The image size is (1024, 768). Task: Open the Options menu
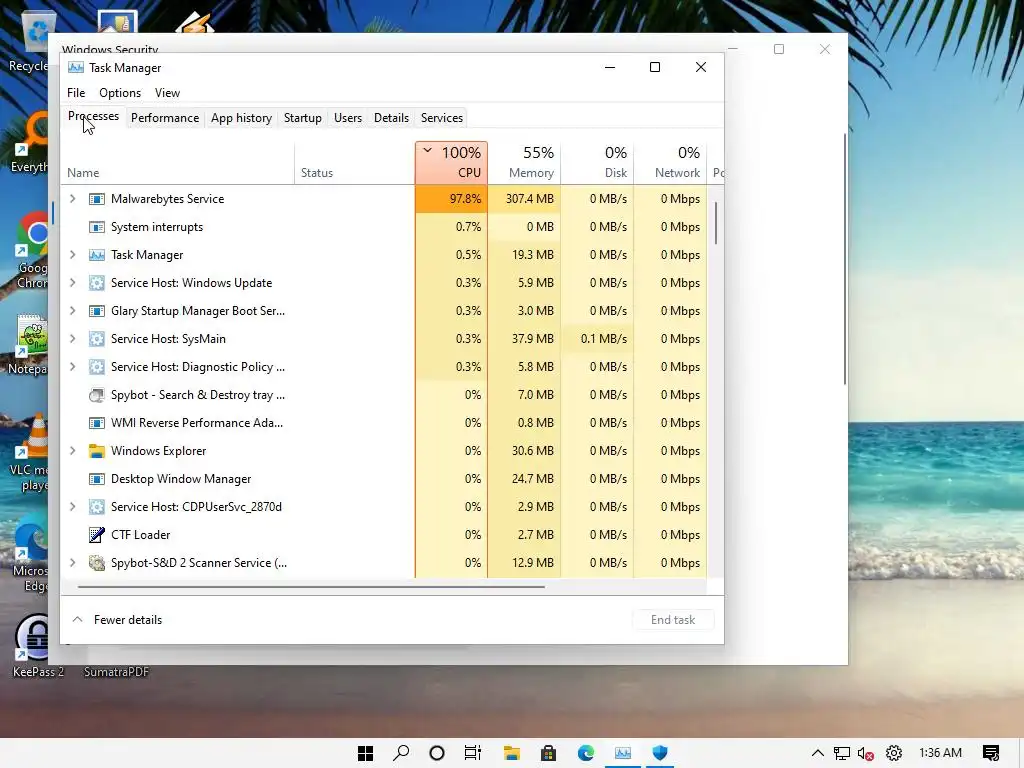pyautogui.click(x=120, y=93)
